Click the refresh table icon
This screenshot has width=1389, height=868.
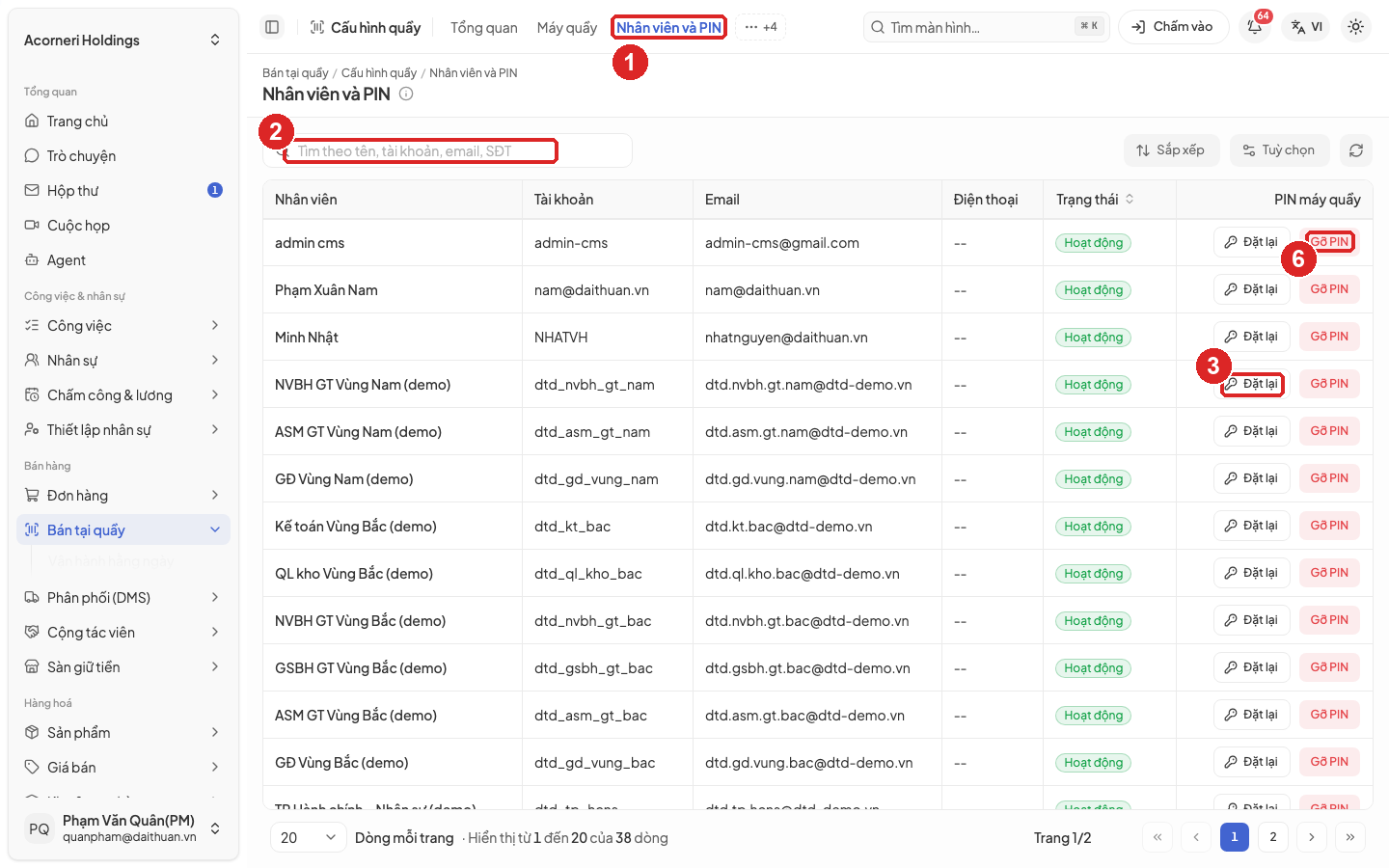pyautogui.click(x=1356, y=150)
